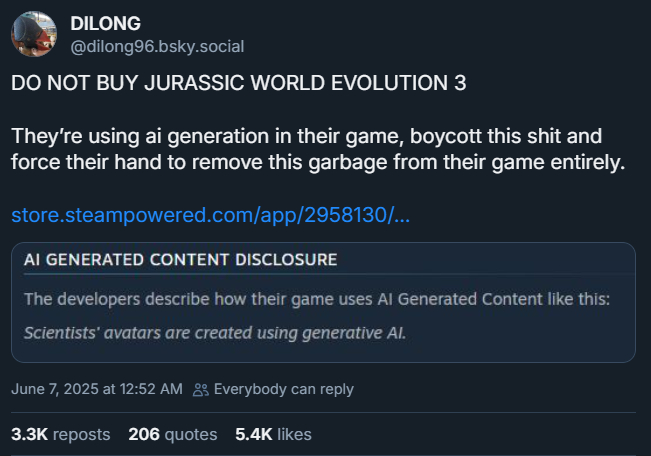View the 206 quotes list
Viewport: 651px width, 456px height.
pyautogui.click(x=172, y=434)
